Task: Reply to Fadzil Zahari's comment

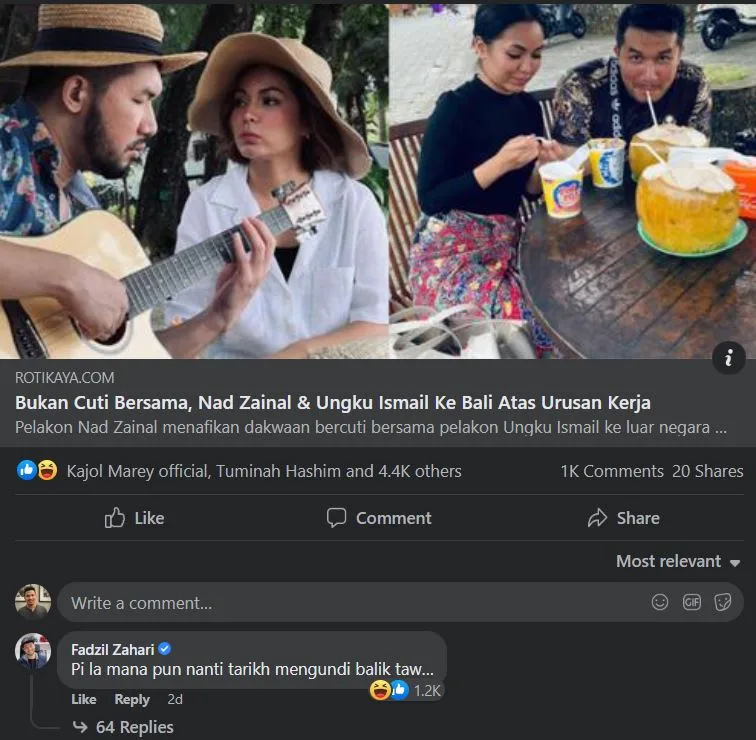Action: coord(132,700)
